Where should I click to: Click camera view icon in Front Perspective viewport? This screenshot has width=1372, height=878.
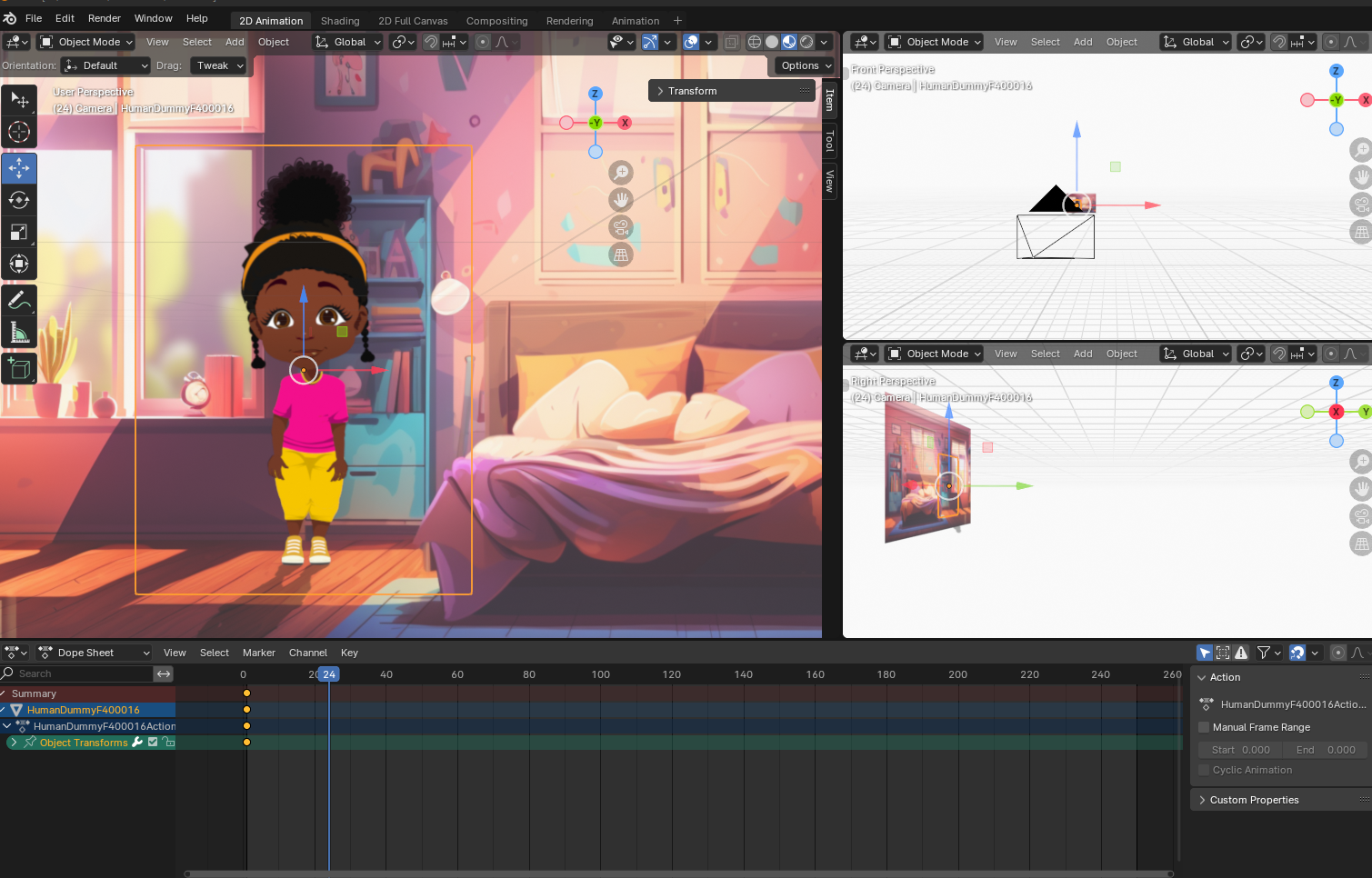coord(1361,205)
